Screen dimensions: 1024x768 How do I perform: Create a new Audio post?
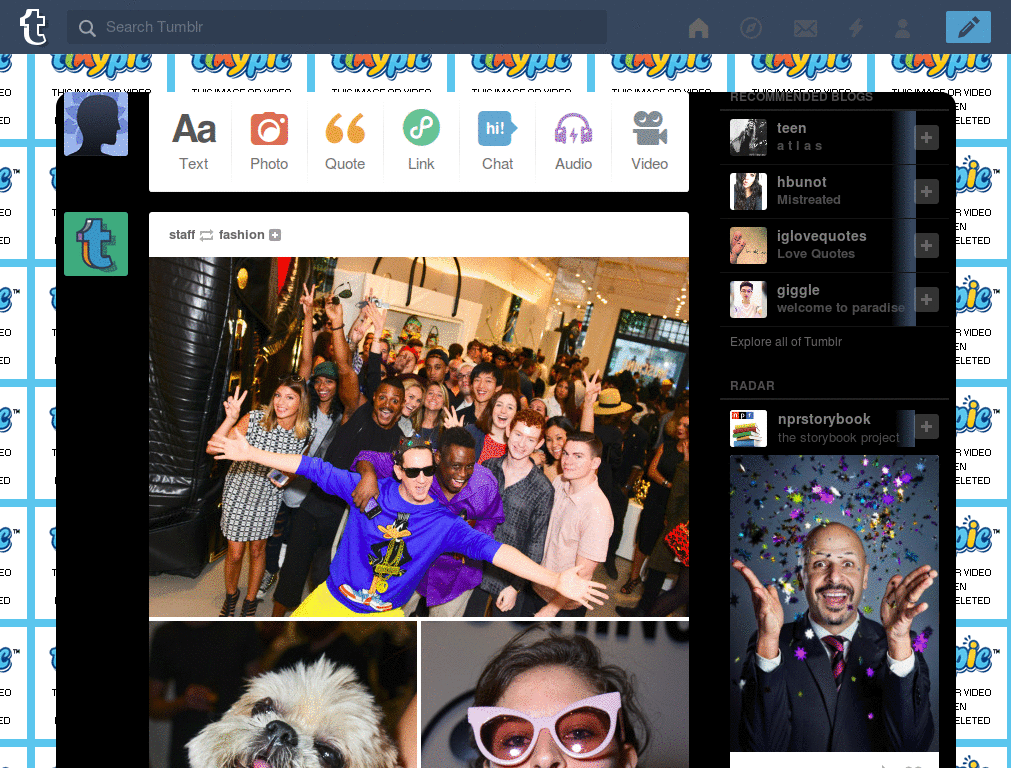(573, 142)
